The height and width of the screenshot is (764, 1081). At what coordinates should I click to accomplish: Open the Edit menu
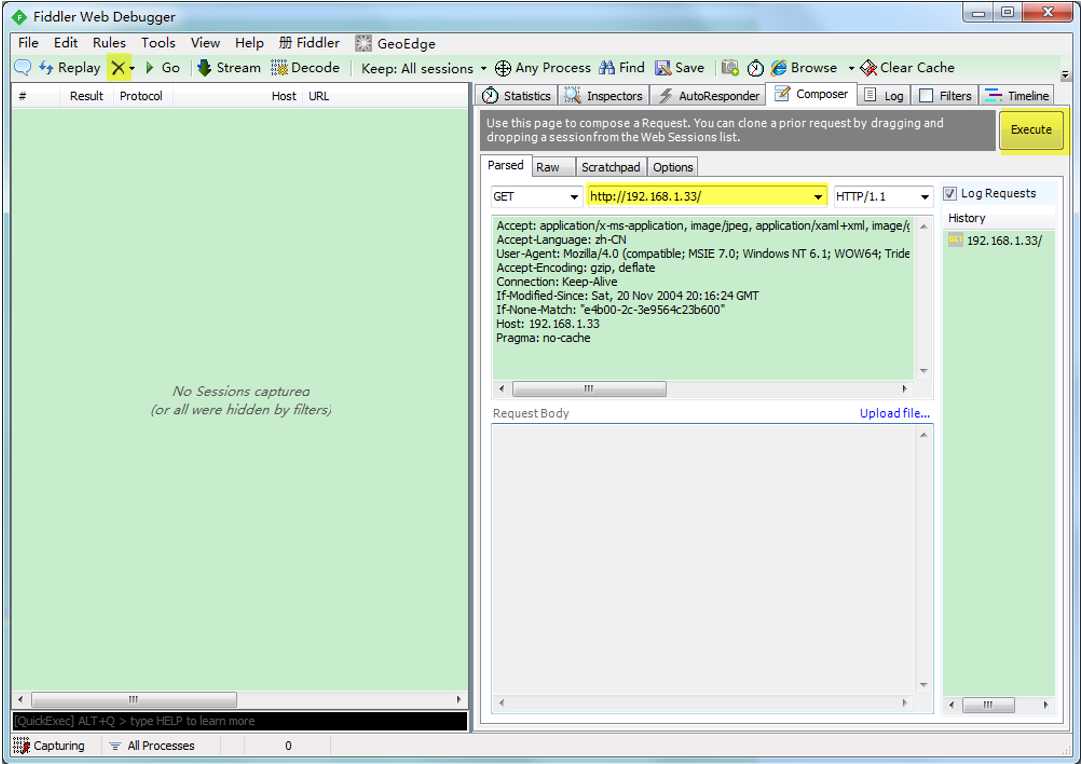click(65, 43)
